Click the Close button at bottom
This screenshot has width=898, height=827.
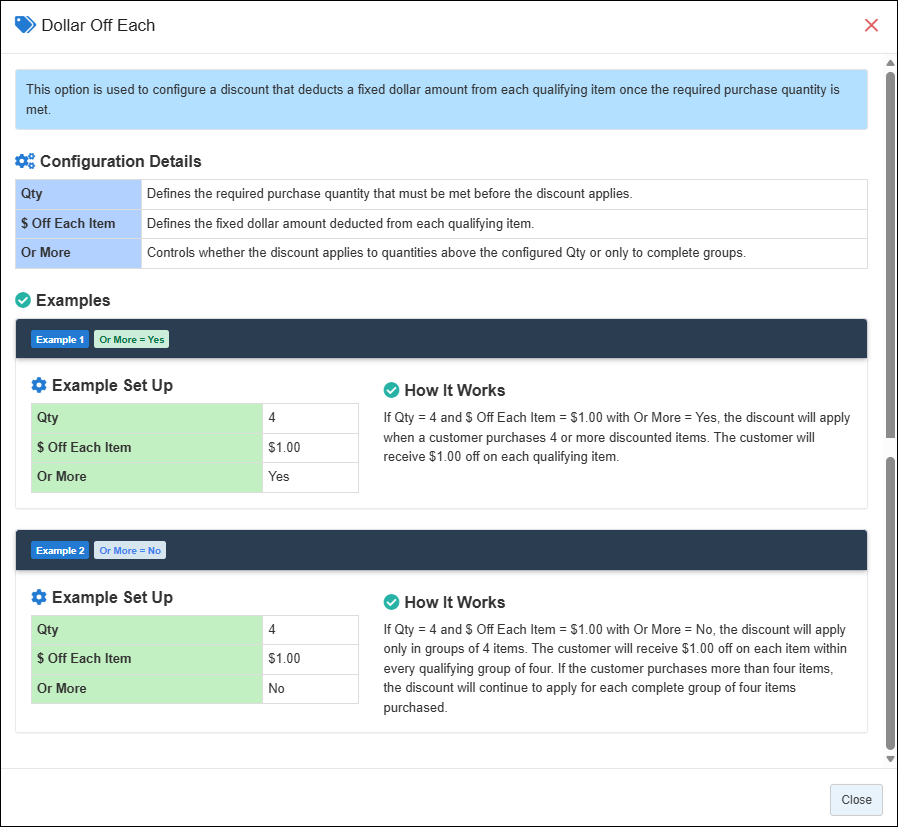856,800
